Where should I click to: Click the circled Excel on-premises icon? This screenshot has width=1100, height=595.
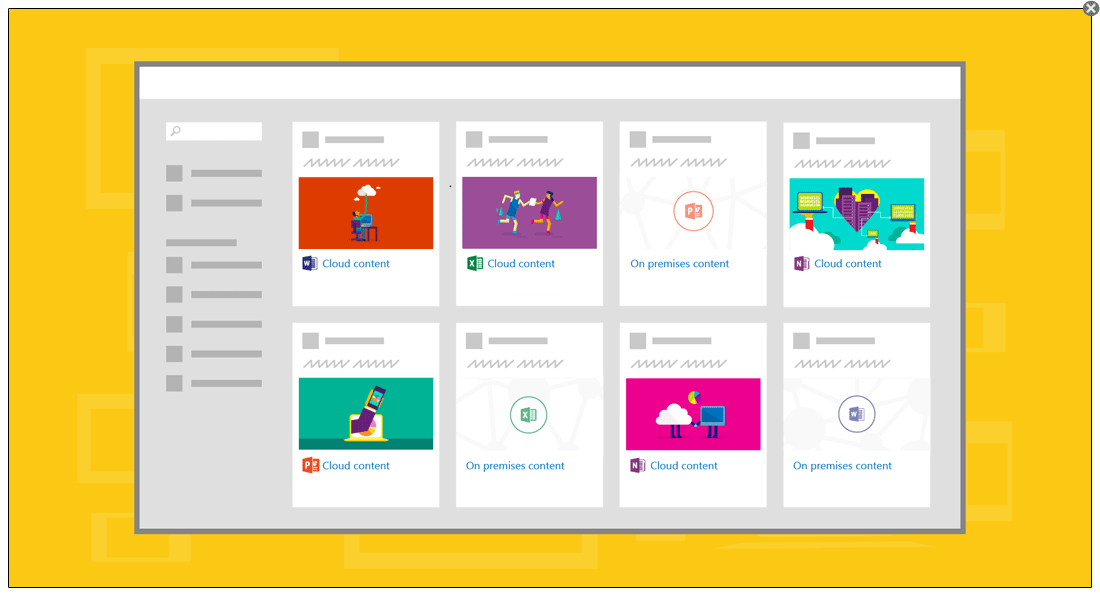click(x=528, y=415)
